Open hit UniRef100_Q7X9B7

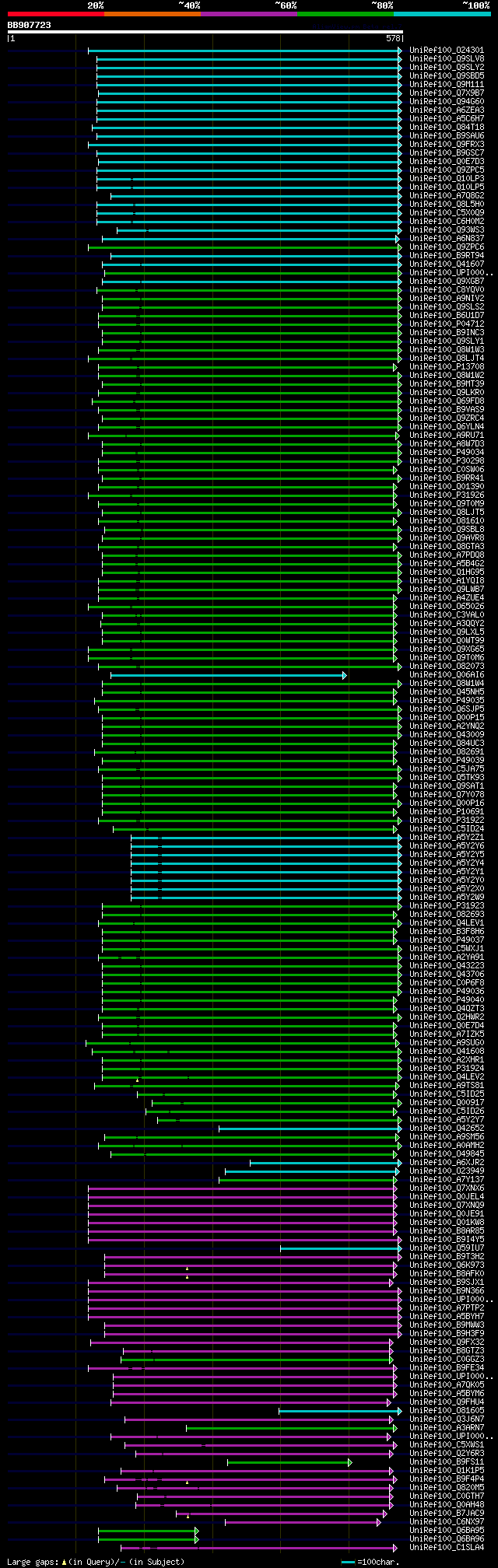point(447,93)
